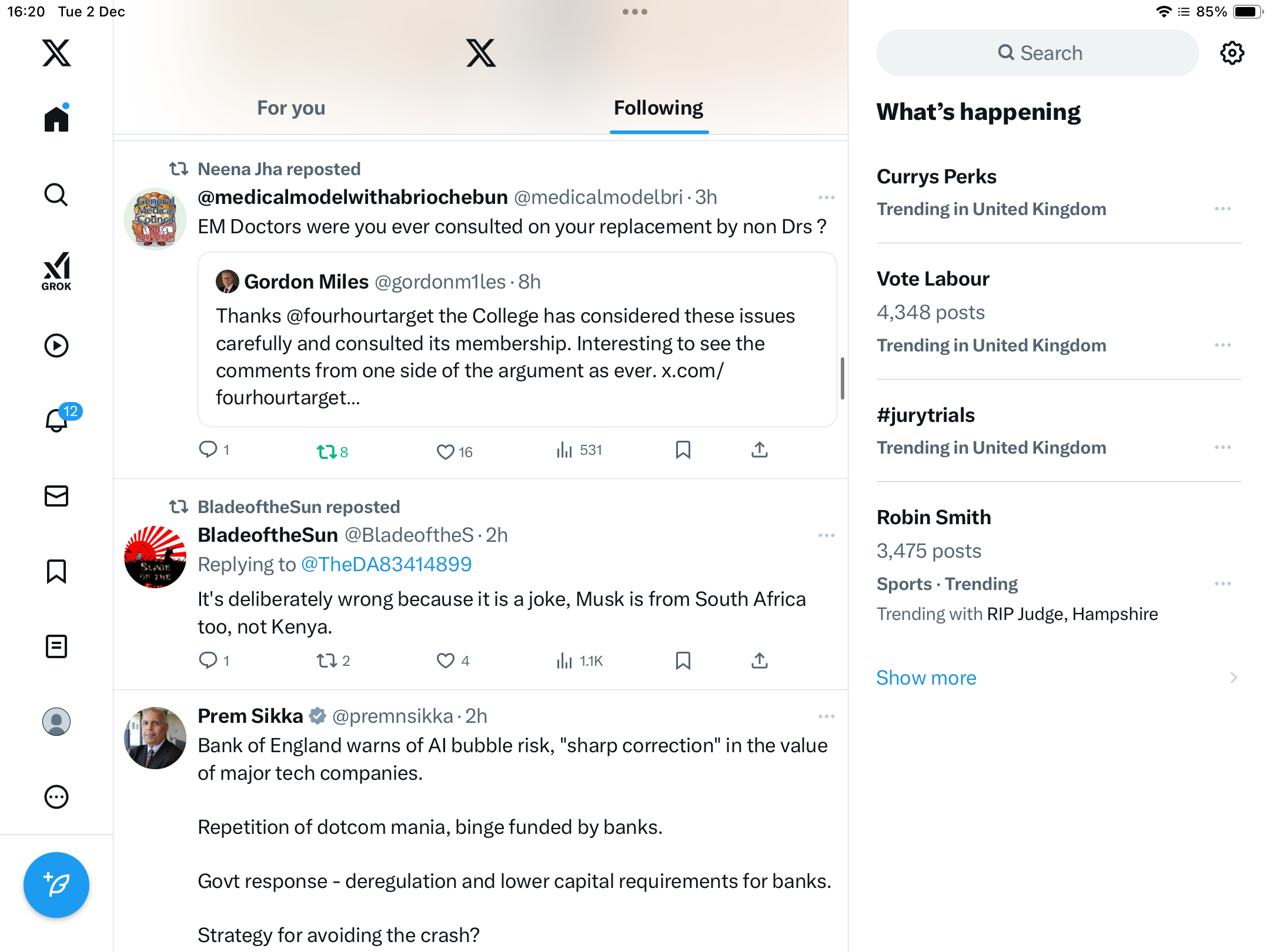Screen dimensions: 1270x952
Task: Switch to the For you tab
Action: [x=291, y=108]
